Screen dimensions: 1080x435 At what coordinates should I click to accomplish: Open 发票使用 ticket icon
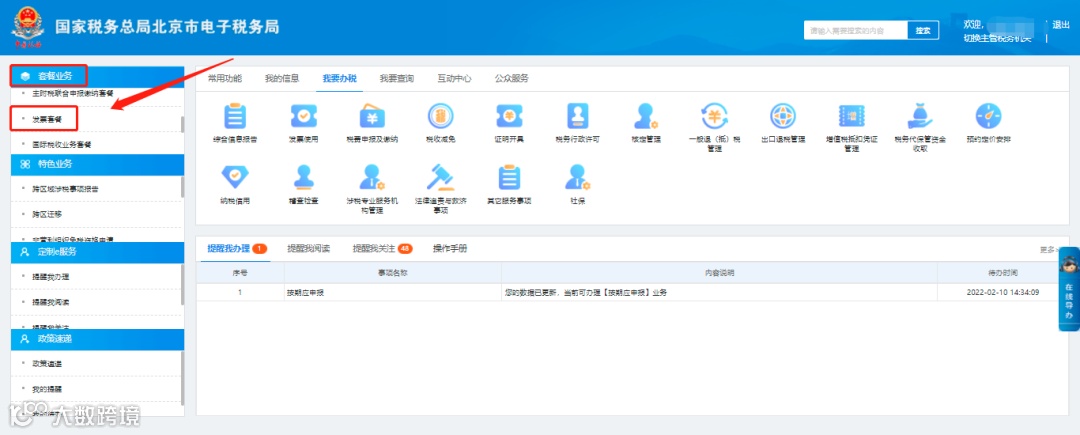tap(303, 116)
